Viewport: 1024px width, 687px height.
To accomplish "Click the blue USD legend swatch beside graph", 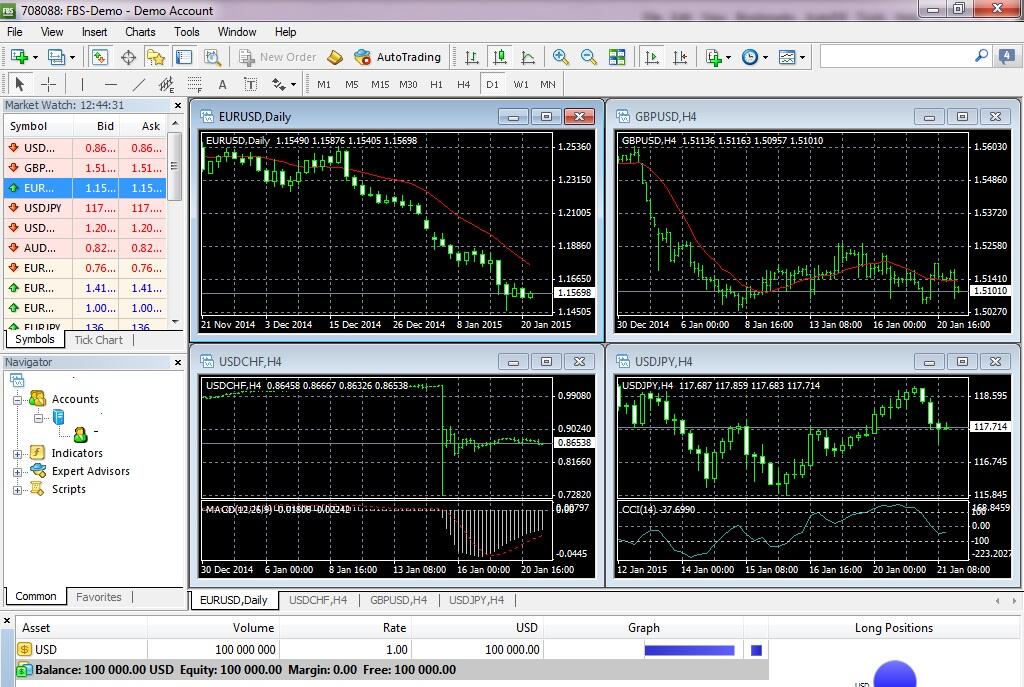I will pyautogui.click(x=756, y=650).
